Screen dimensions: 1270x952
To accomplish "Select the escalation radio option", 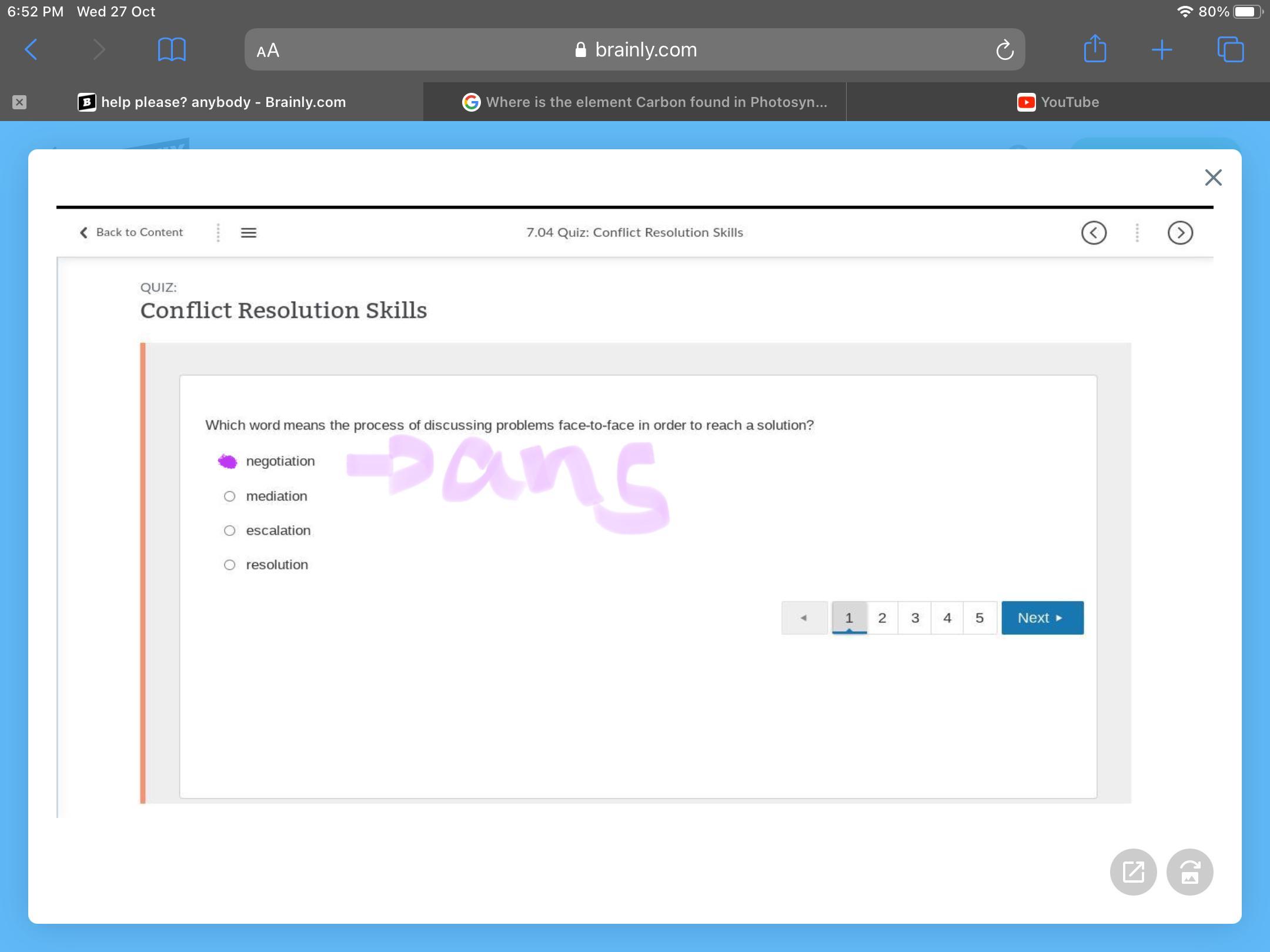I will tap(230, 531).
